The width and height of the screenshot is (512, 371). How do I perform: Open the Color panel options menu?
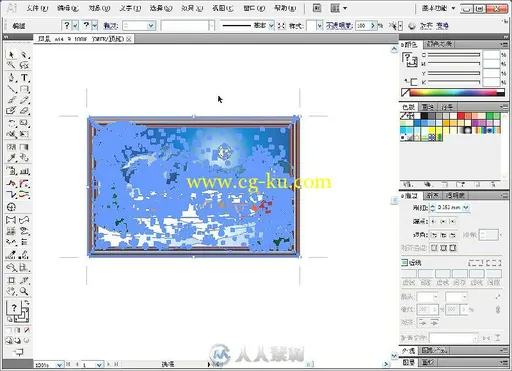click(504, 44)
